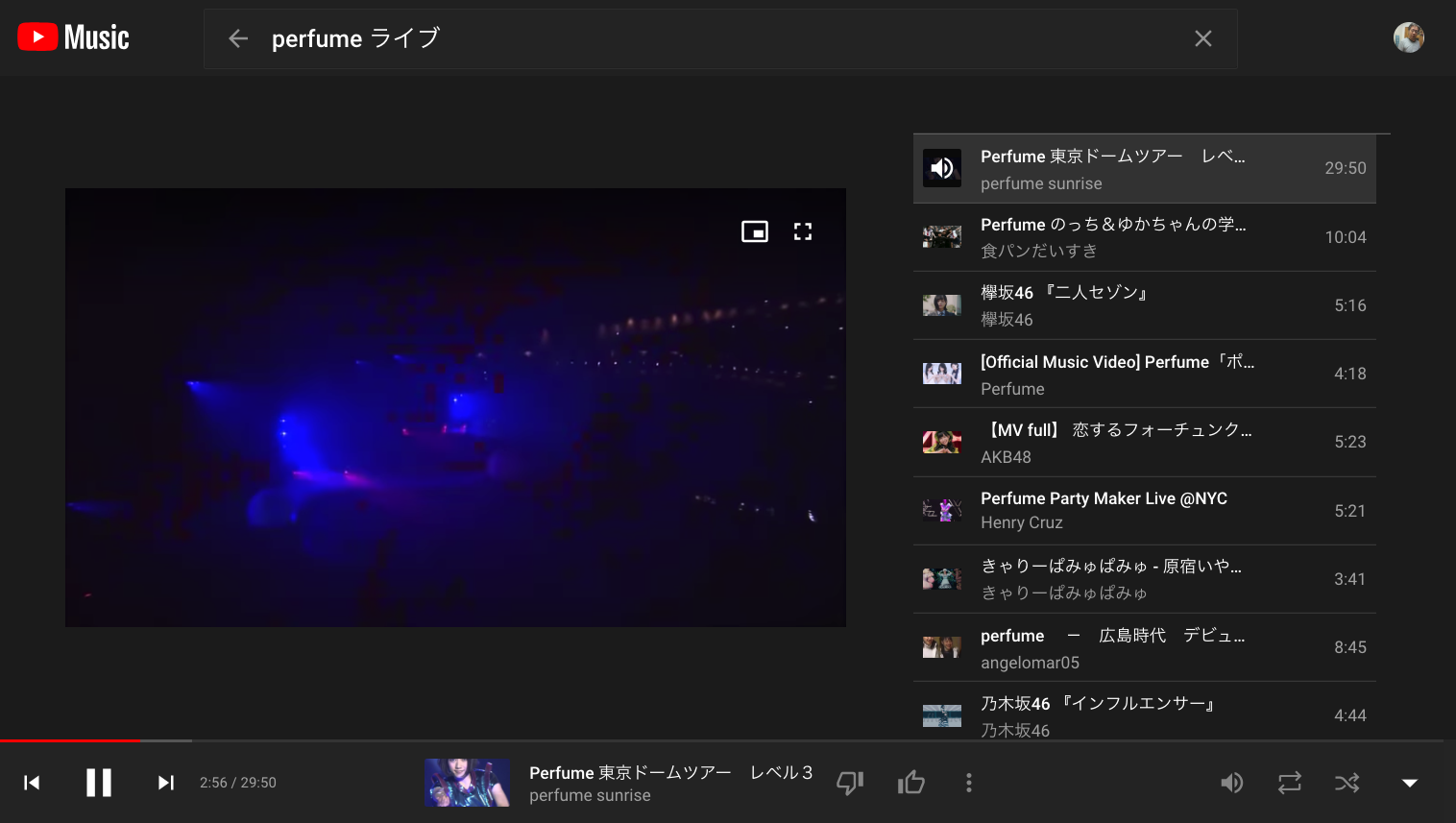Open more options three-dot menu
This screenshot has height=823, width=1456.
(968, 783)
